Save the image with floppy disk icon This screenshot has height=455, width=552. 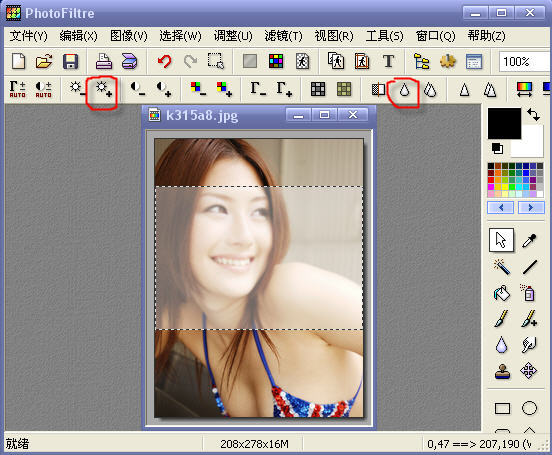70,61
